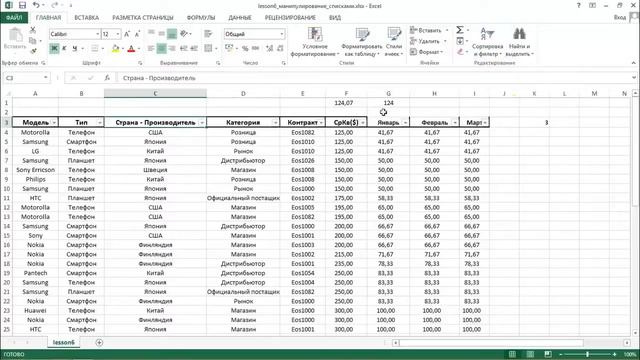Click the Increase decimal icon

269,49
